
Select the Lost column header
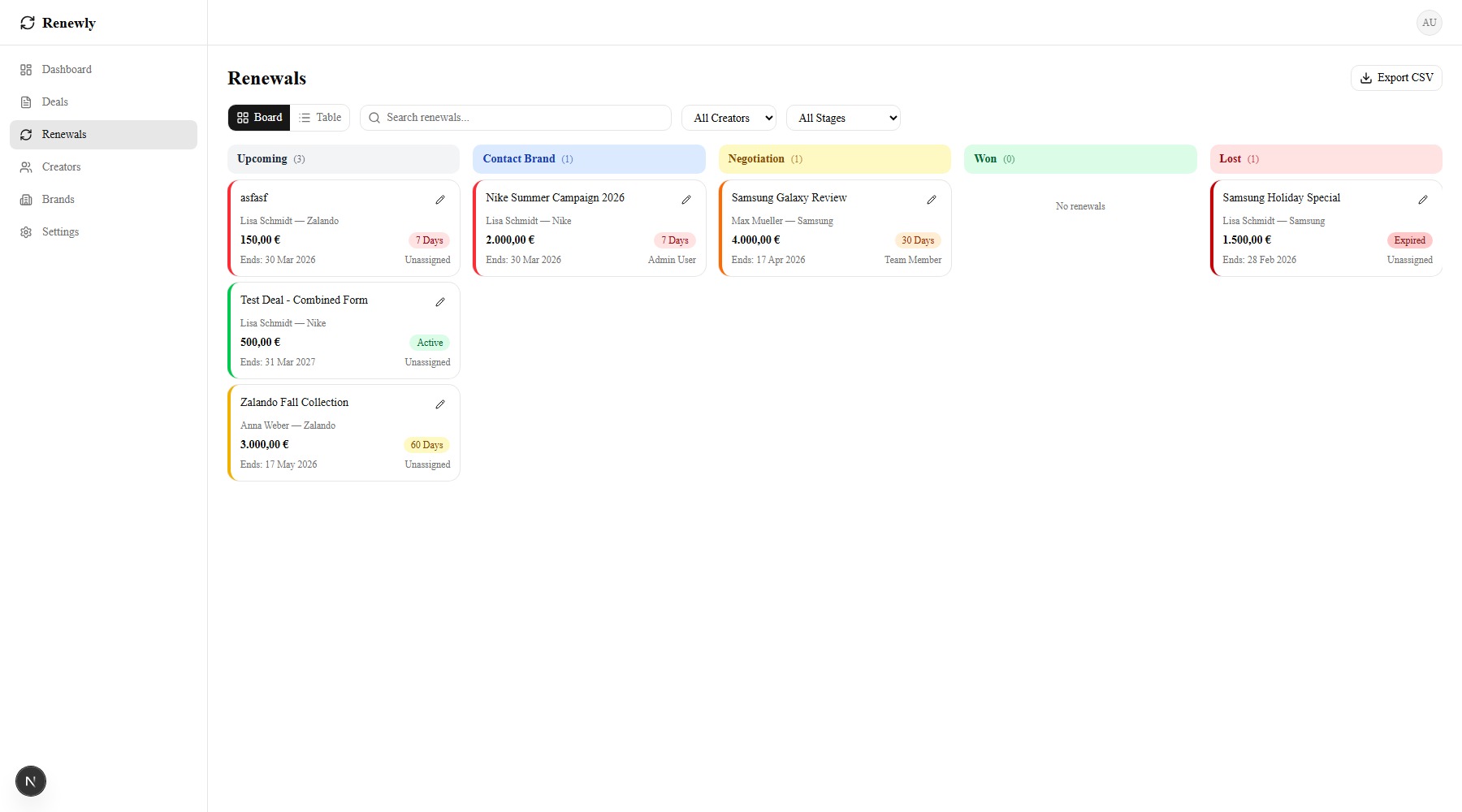[1326, 159]
